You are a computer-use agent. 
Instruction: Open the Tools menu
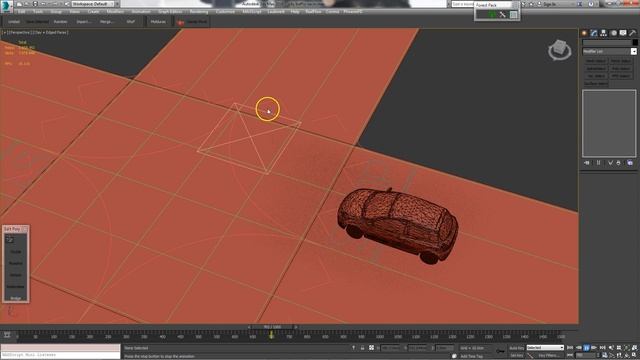[x=38, y=12]
